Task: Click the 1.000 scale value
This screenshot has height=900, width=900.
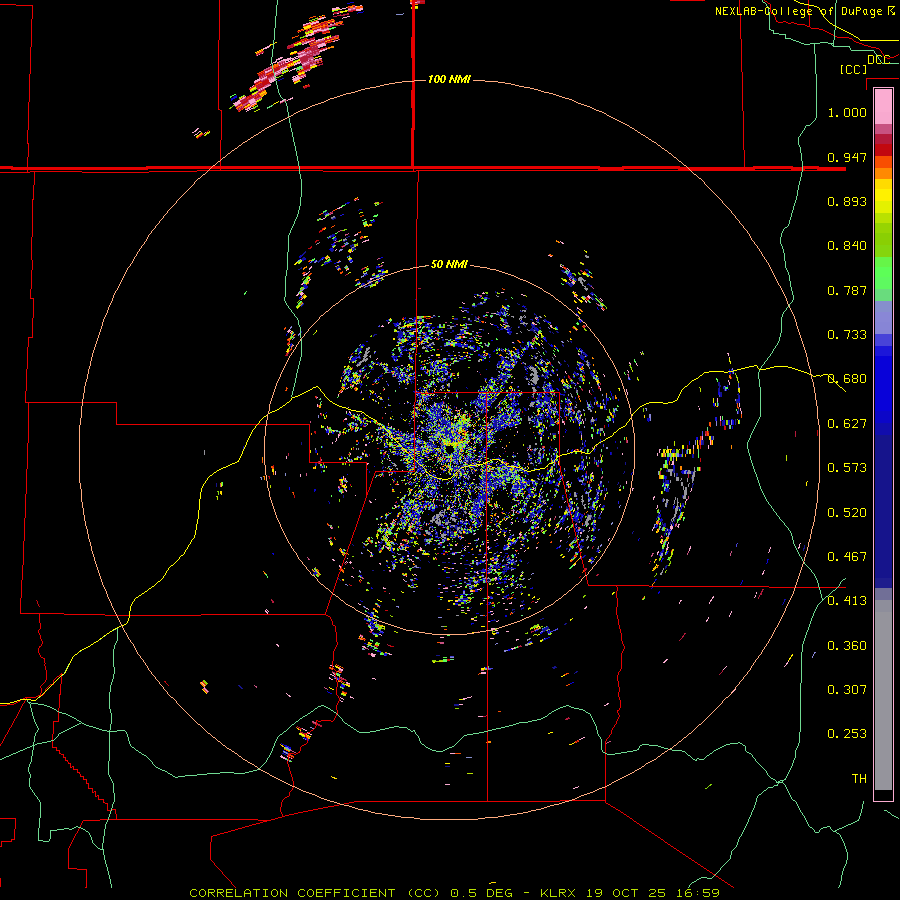Action: (847, 112)
